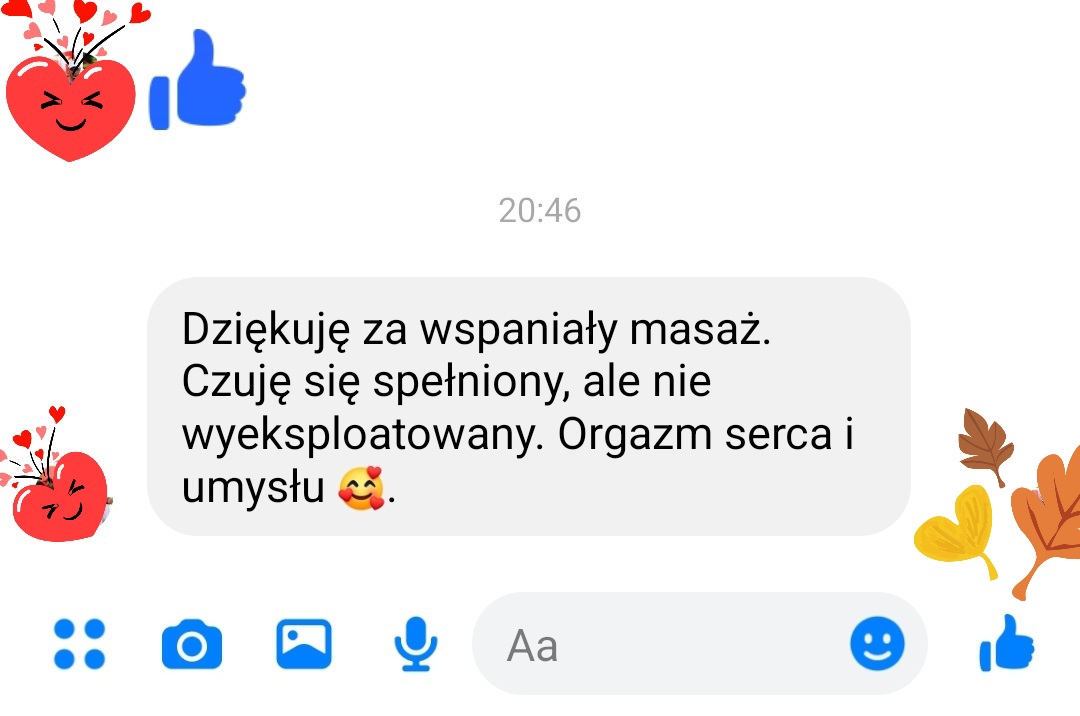Send a like with the bottom thumbs-up
Viewport: 1080px width, 716px height.
(1007, 643)
